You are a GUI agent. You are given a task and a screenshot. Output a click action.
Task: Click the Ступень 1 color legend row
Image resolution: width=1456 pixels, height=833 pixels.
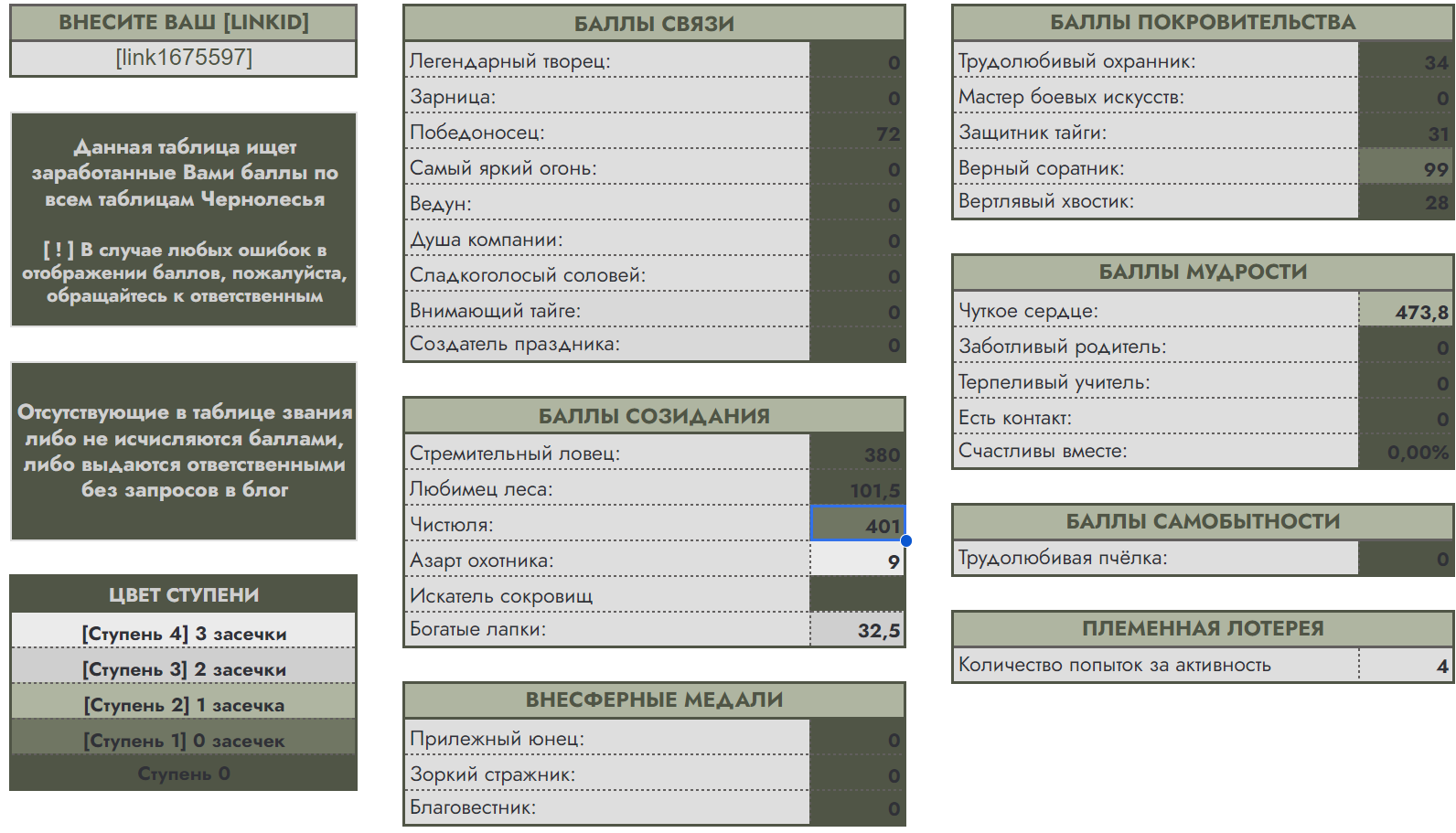pyautogui.click(x=183, y=740)
